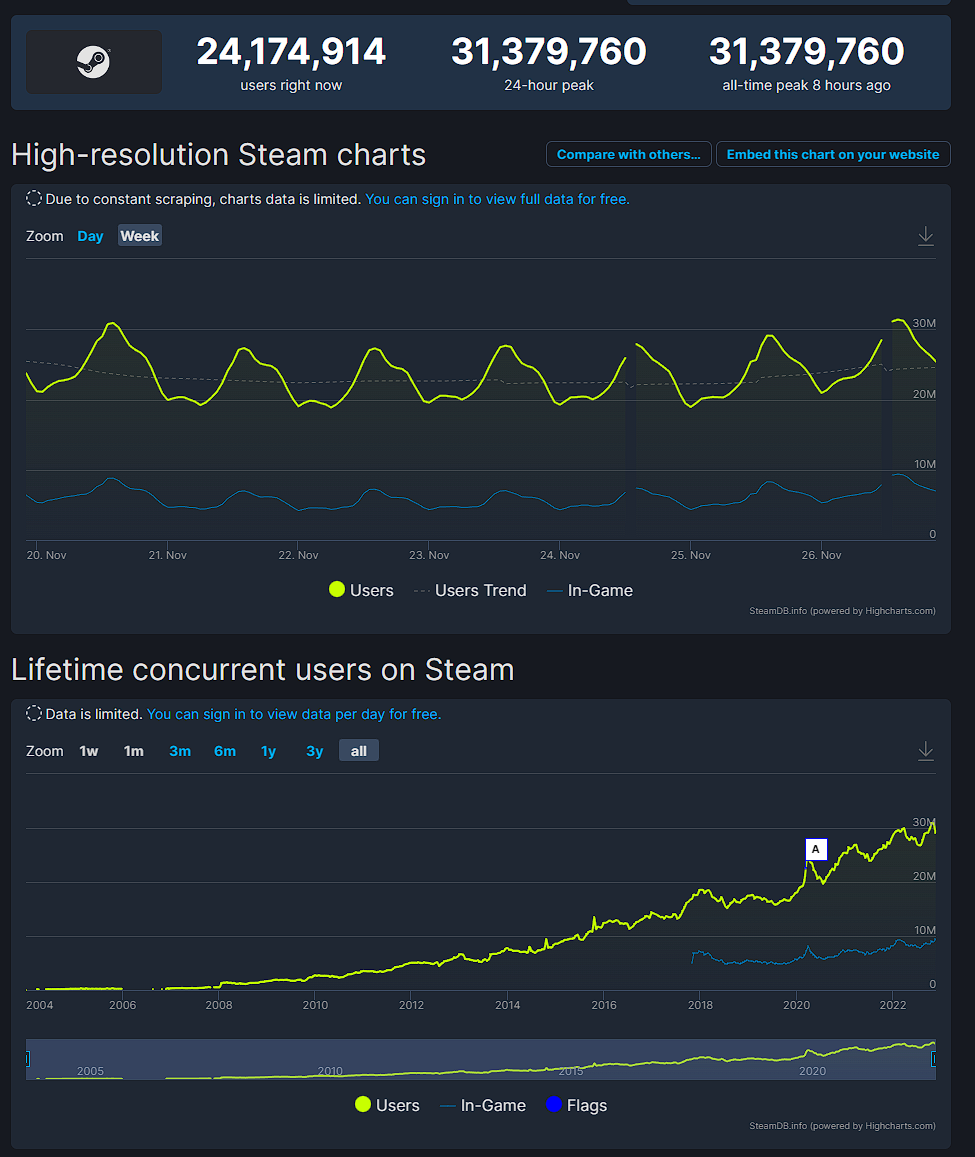Click the 24-hour peak label
Screen dimensions: 975x1157
(548, 86)
